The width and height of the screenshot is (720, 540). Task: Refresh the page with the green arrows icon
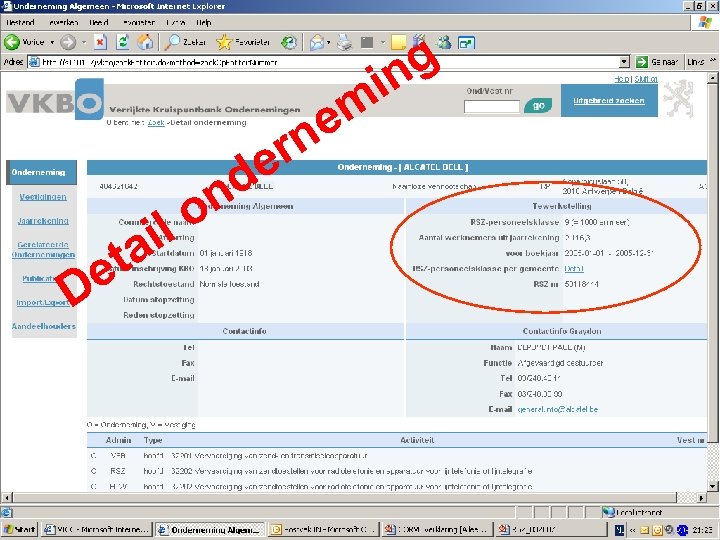coord(123,42)
